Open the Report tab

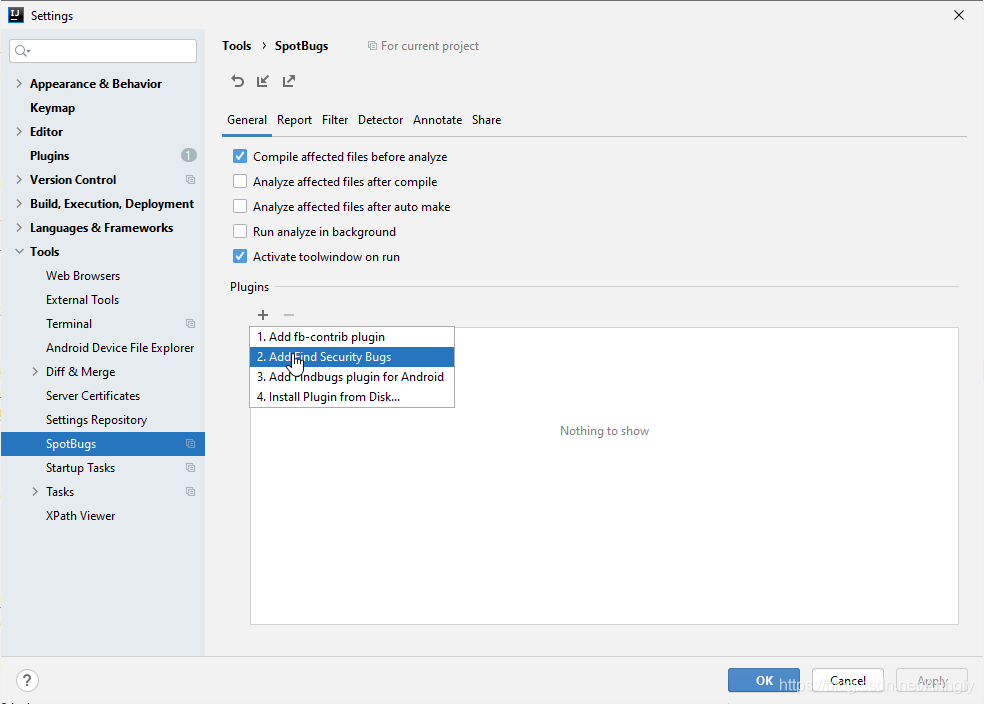[294, 119]
